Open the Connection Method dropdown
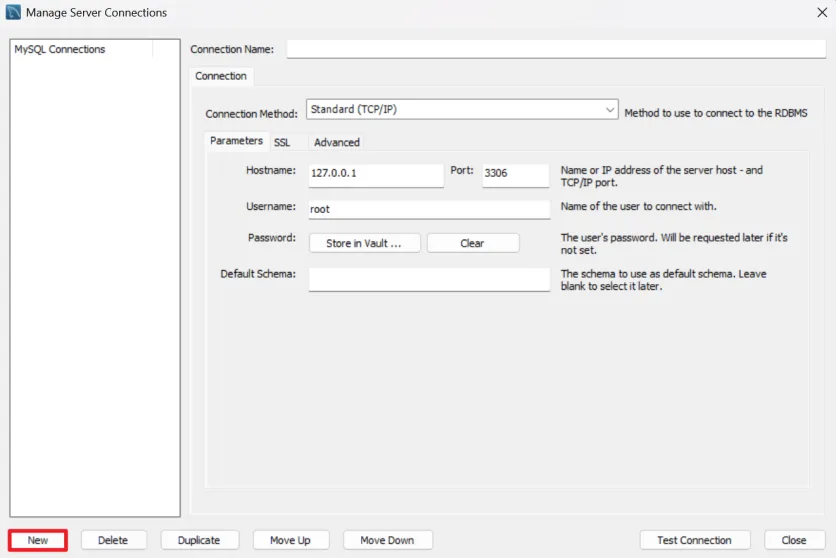This screenshot has width=836, height=558. (462, 109)
